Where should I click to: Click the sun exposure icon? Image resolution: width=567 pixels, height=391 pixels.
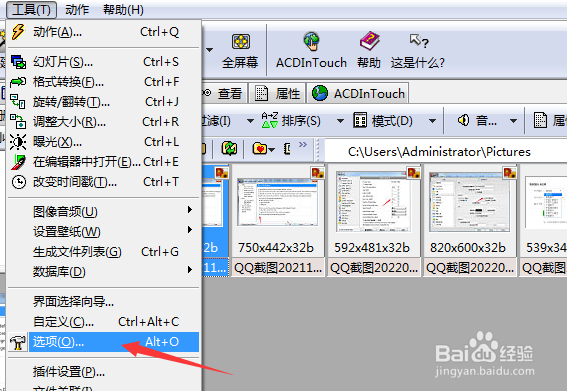(x=18, y=142)
